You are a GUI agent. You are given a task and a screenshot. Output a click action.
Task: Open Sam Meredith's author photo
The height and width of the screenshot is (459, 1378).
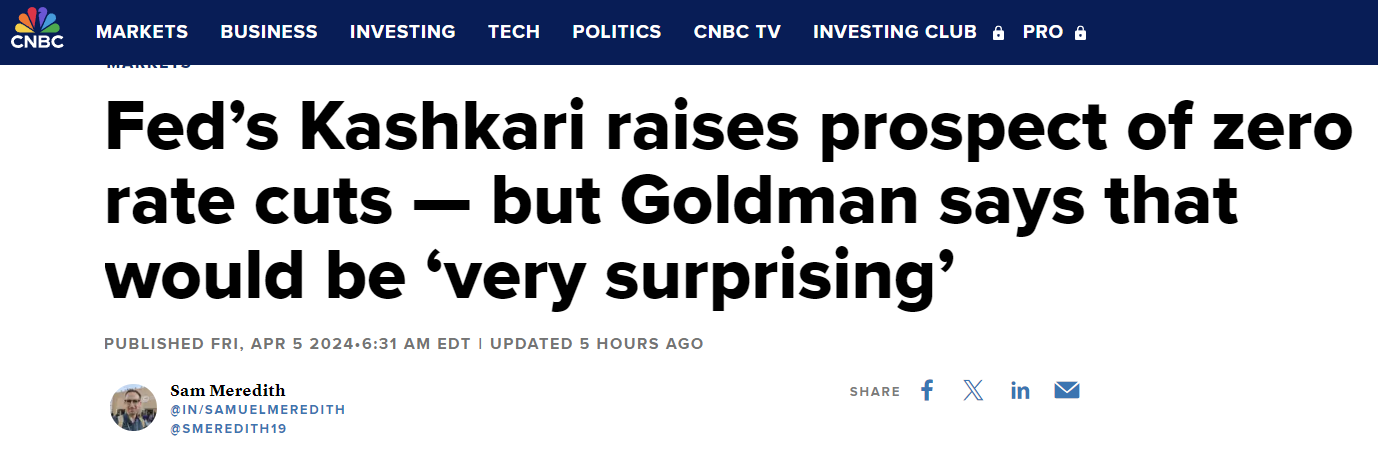[133, 407]
